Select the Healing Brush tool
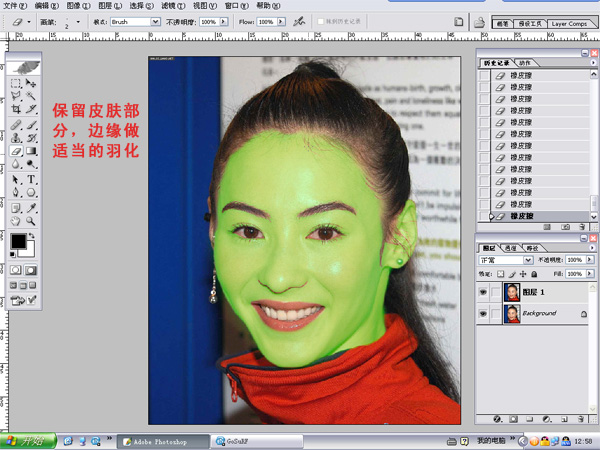Screen dimensions: 600x450 tap(16, 125)
